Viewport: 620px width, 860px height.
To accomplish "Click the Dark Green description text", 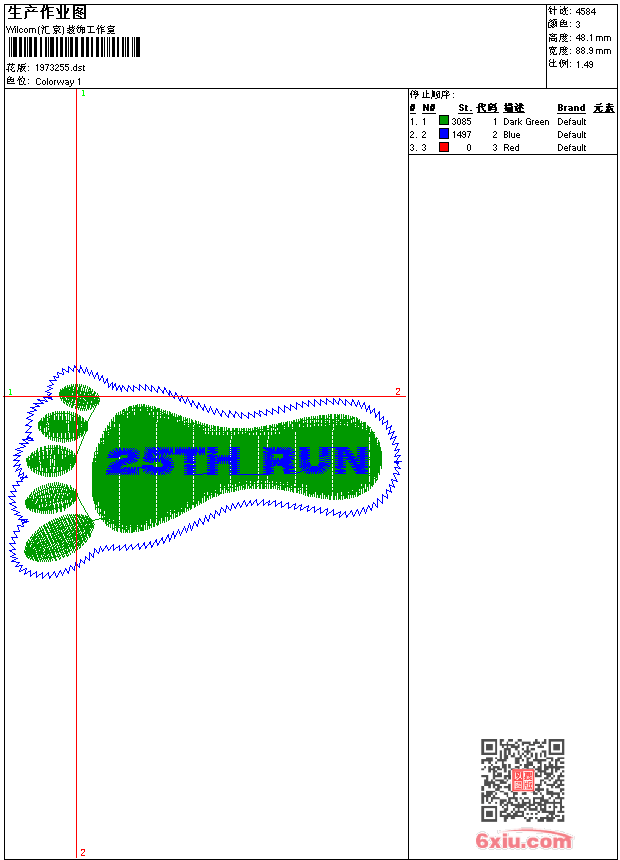I will (x=526, y=122).
